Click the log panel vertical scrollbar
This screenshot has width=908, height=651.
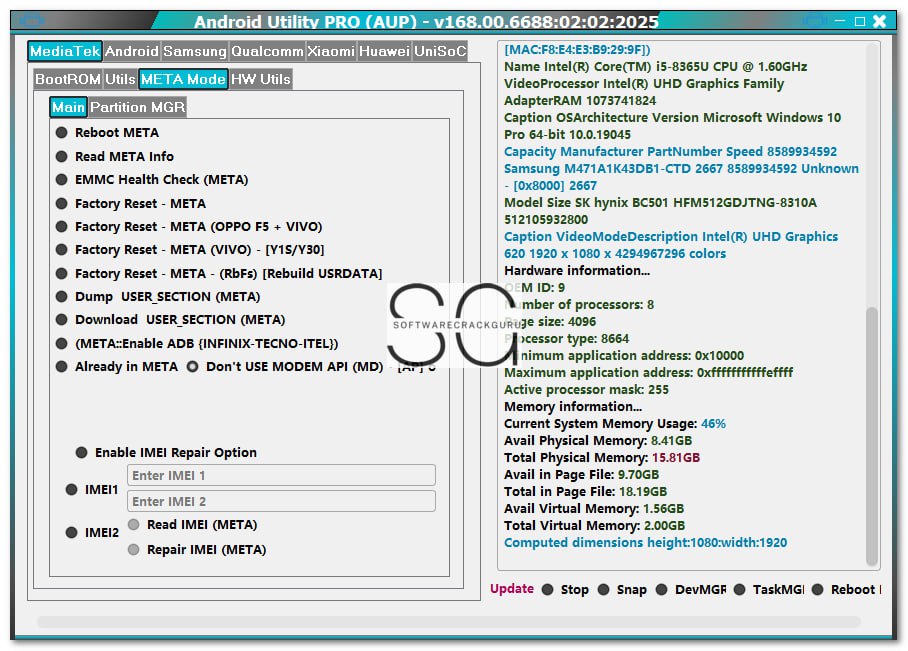tap(872, 436)
